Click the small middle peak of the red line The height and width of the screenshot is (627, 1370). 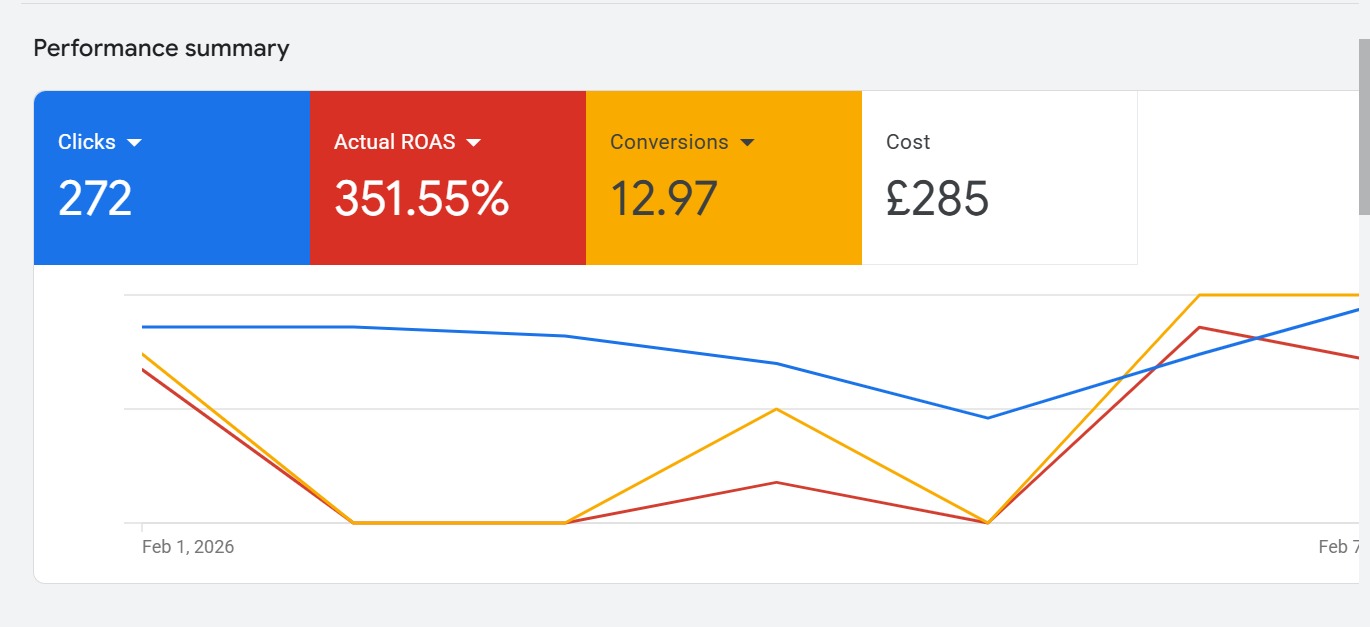coord(776,482)
